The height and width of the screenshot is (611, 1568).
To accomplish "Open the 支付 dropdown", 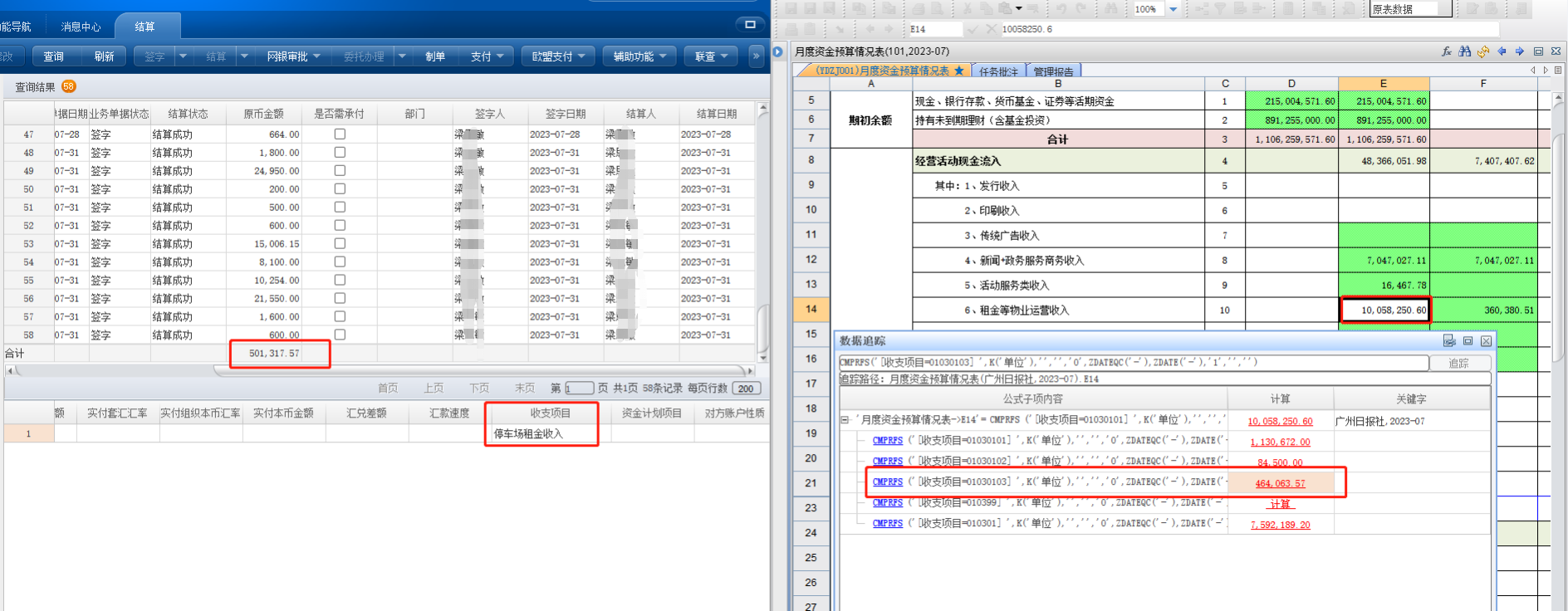I will 487,56.
